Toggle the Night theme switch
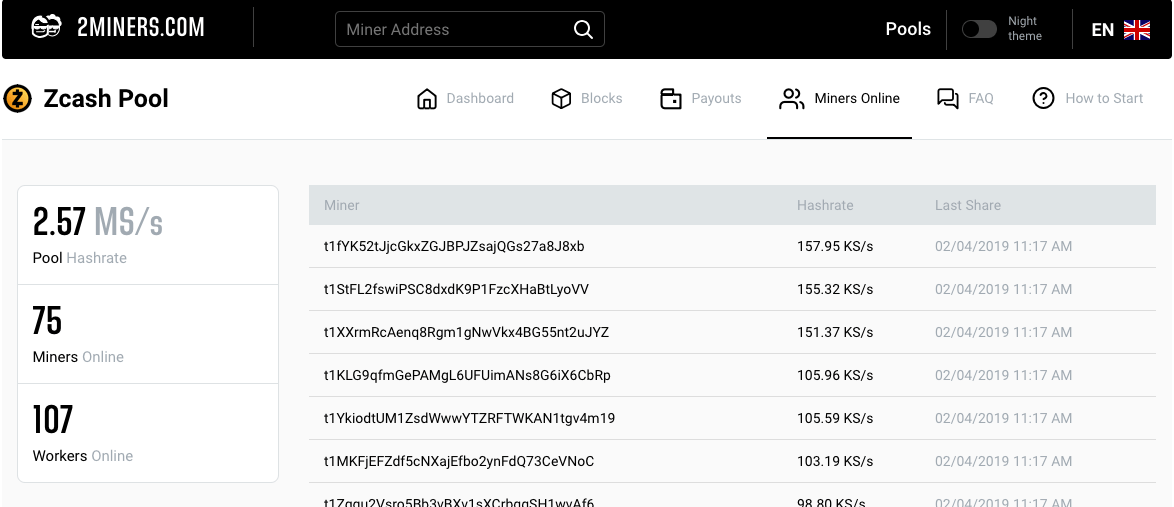Image resolution: width=1174 pixels, height=507 pixels. point(979,29)
